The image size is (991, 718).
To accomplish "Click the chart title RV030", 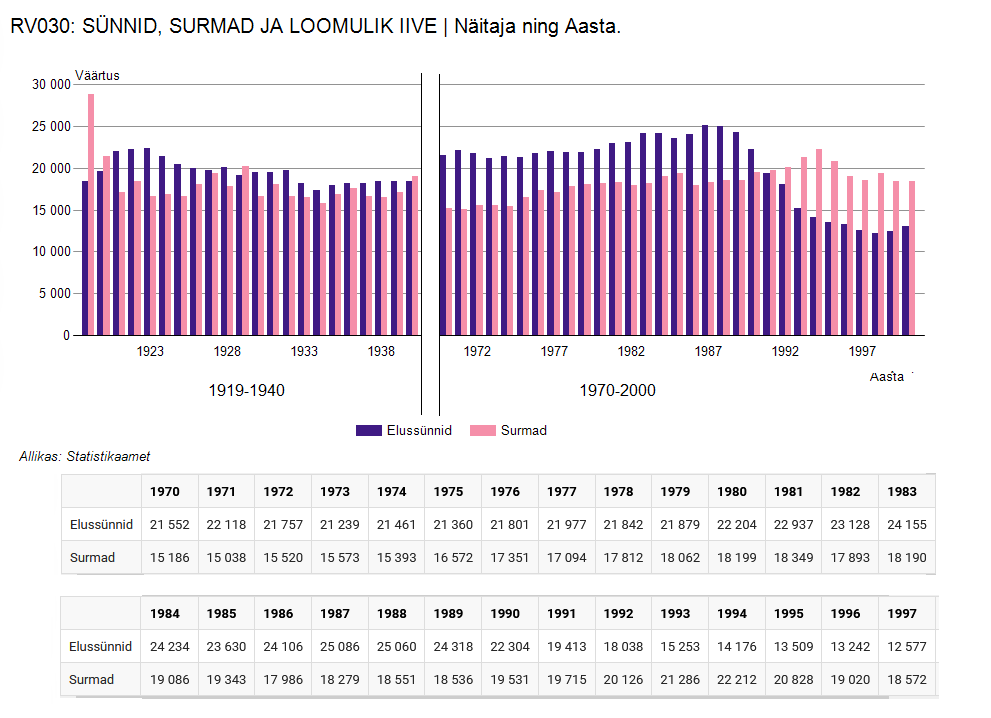I will click(x=315, y=26).
